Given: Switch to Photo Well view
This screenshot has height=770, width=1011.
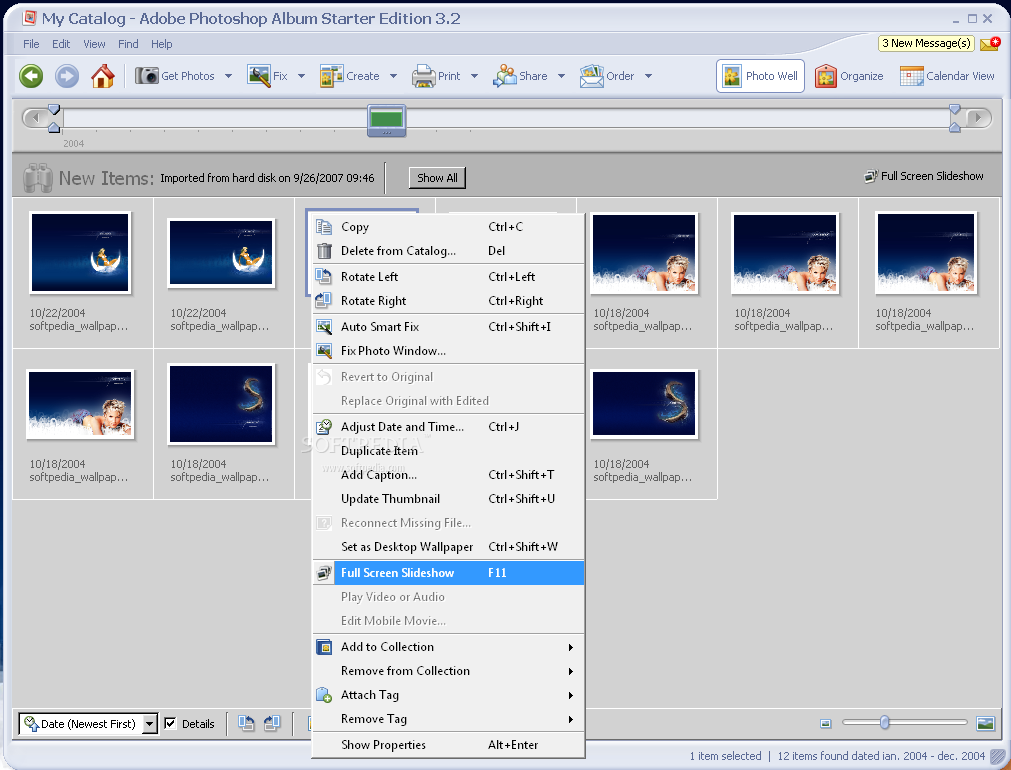Looking at the screenshot, I should point(760,76).
